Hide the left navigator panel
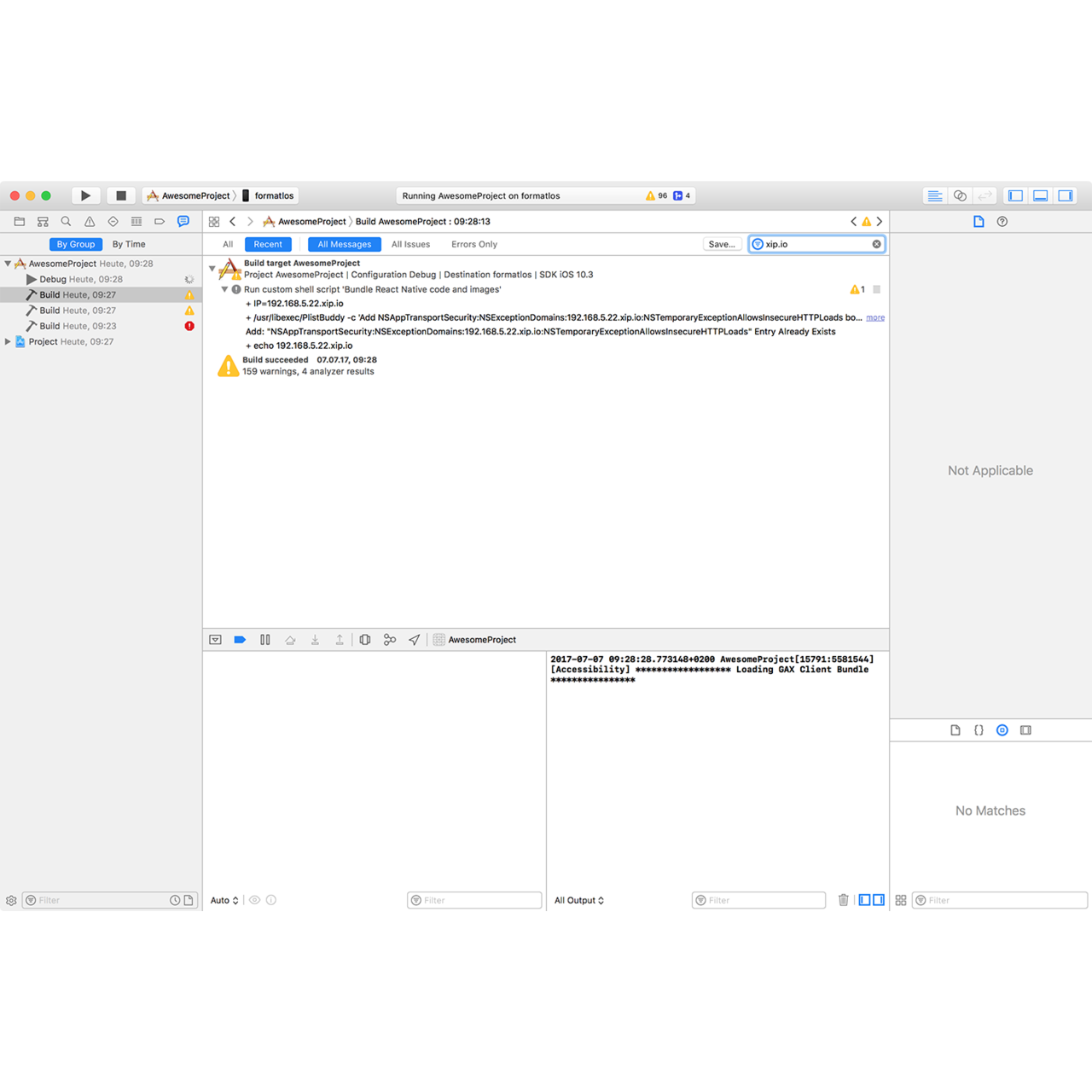 coord(1015,195)
